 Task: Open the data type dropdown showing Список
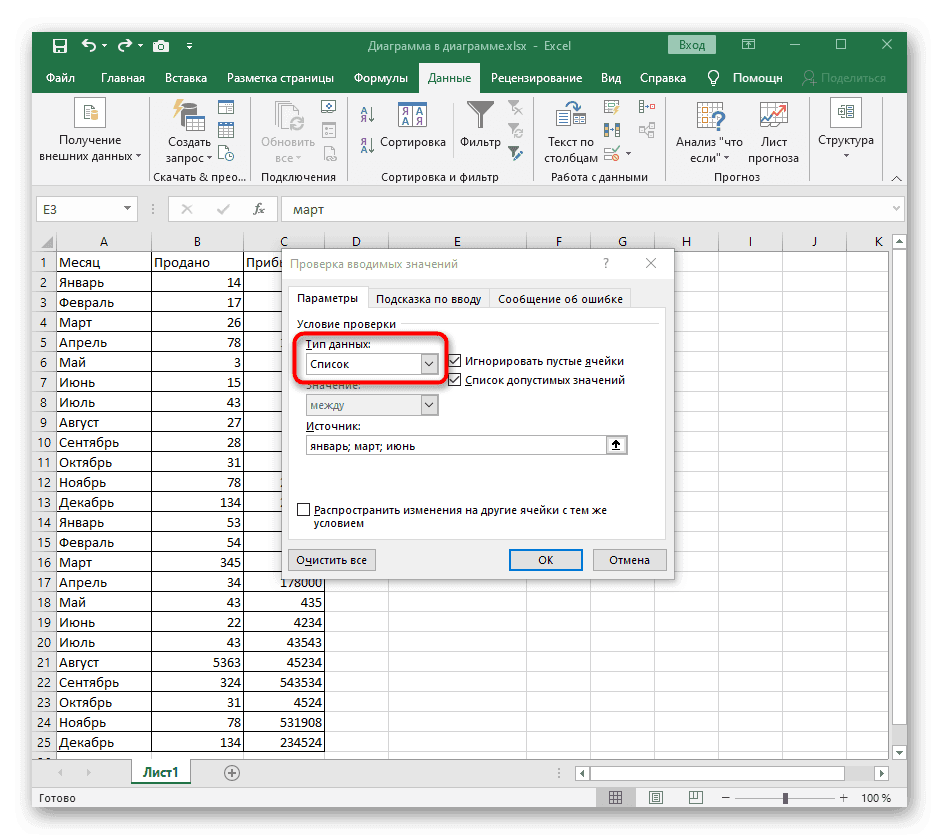429,365
